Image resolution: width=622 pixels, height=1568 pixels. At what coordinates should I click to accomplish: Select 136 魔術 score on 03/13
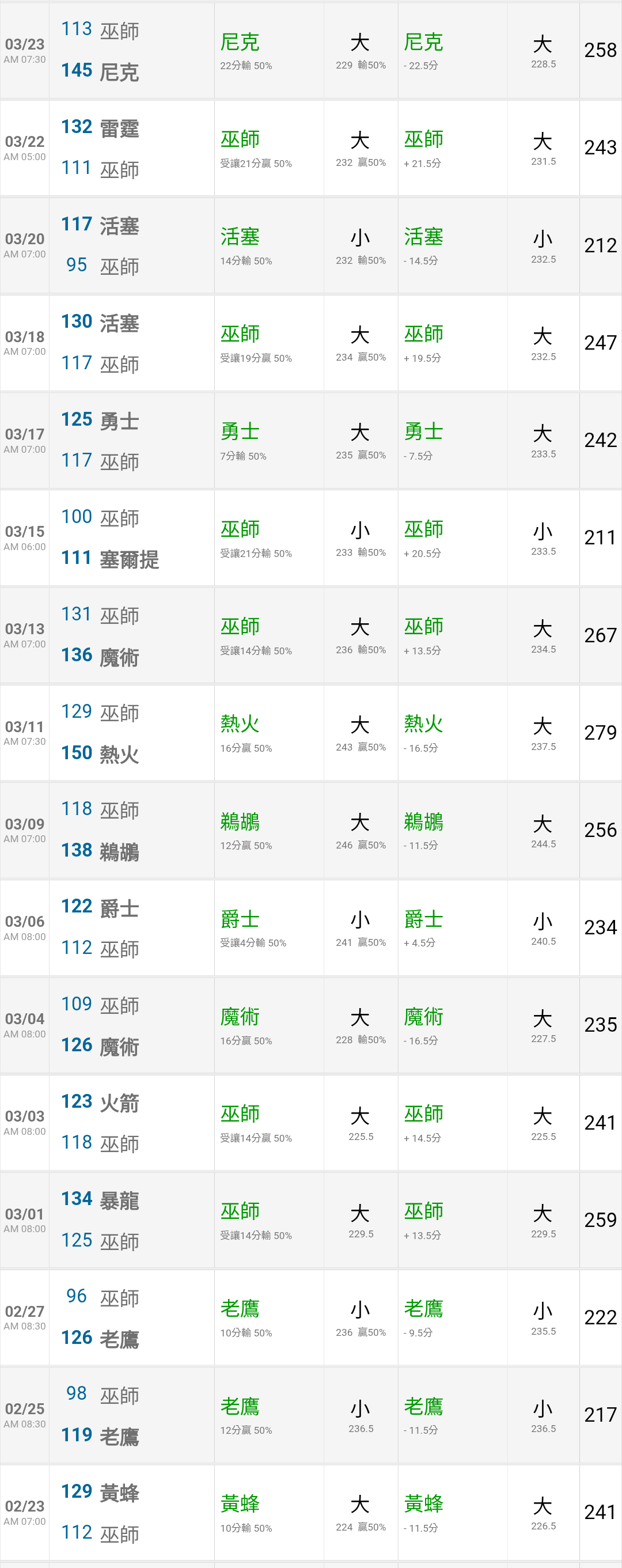pyautogui.click(x=100, y=656)
